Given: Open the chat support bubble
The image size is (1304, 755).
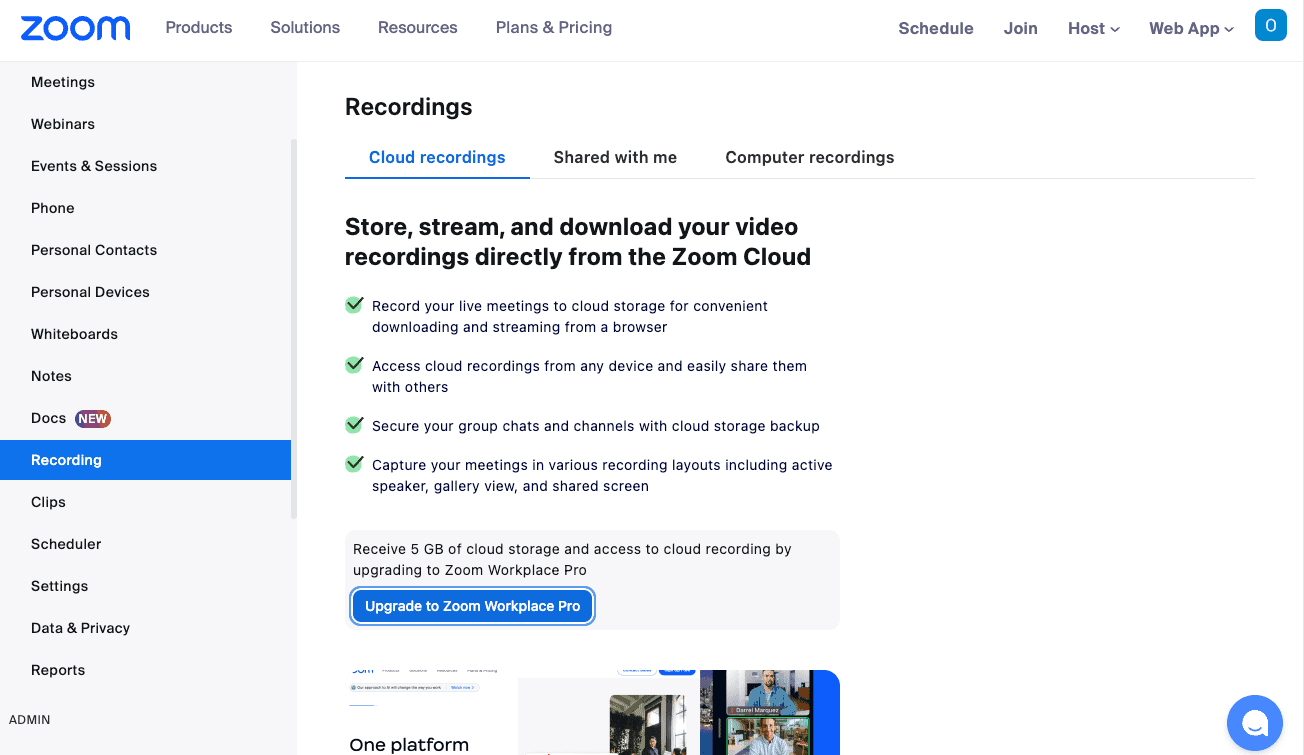Looking at the screenshot, I should [1254, 722].
